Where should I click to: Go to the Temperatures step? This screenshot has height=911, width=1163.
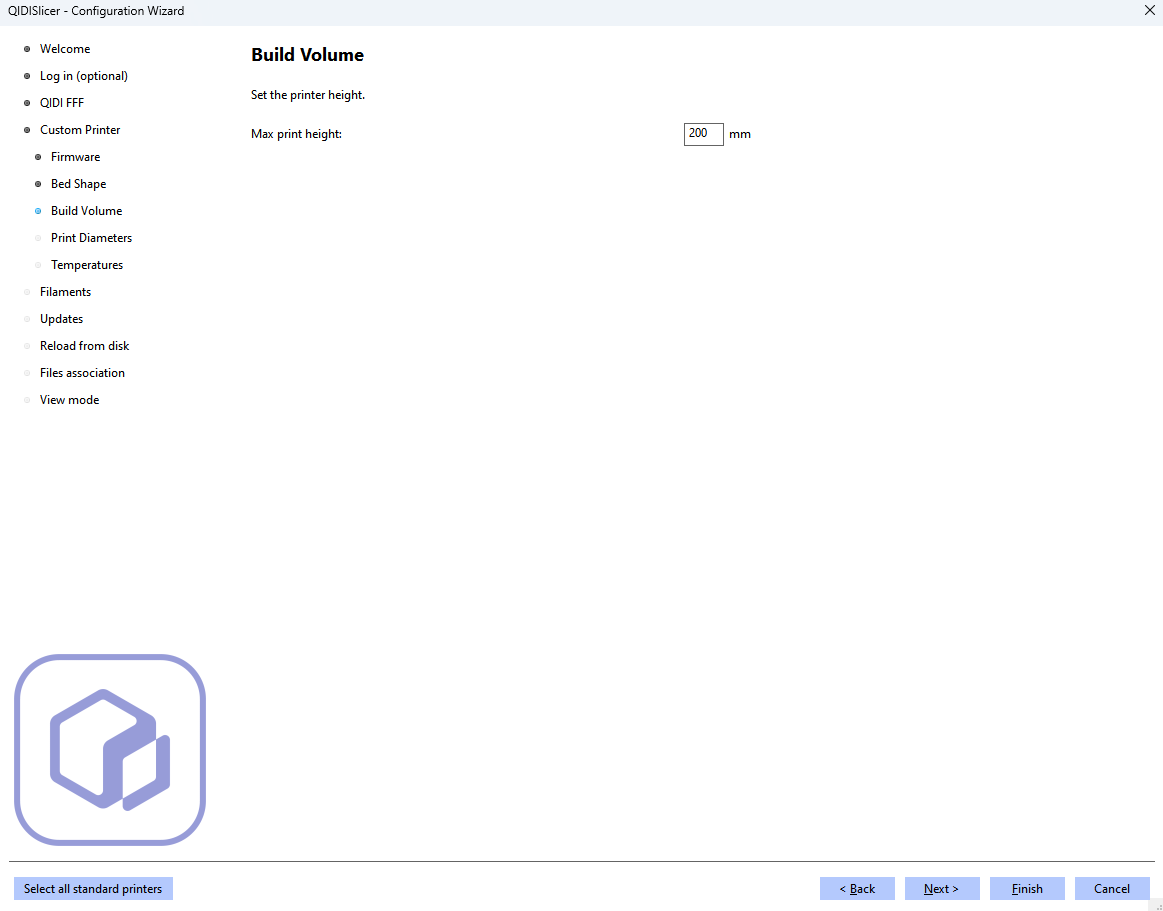tap(87, 265)
